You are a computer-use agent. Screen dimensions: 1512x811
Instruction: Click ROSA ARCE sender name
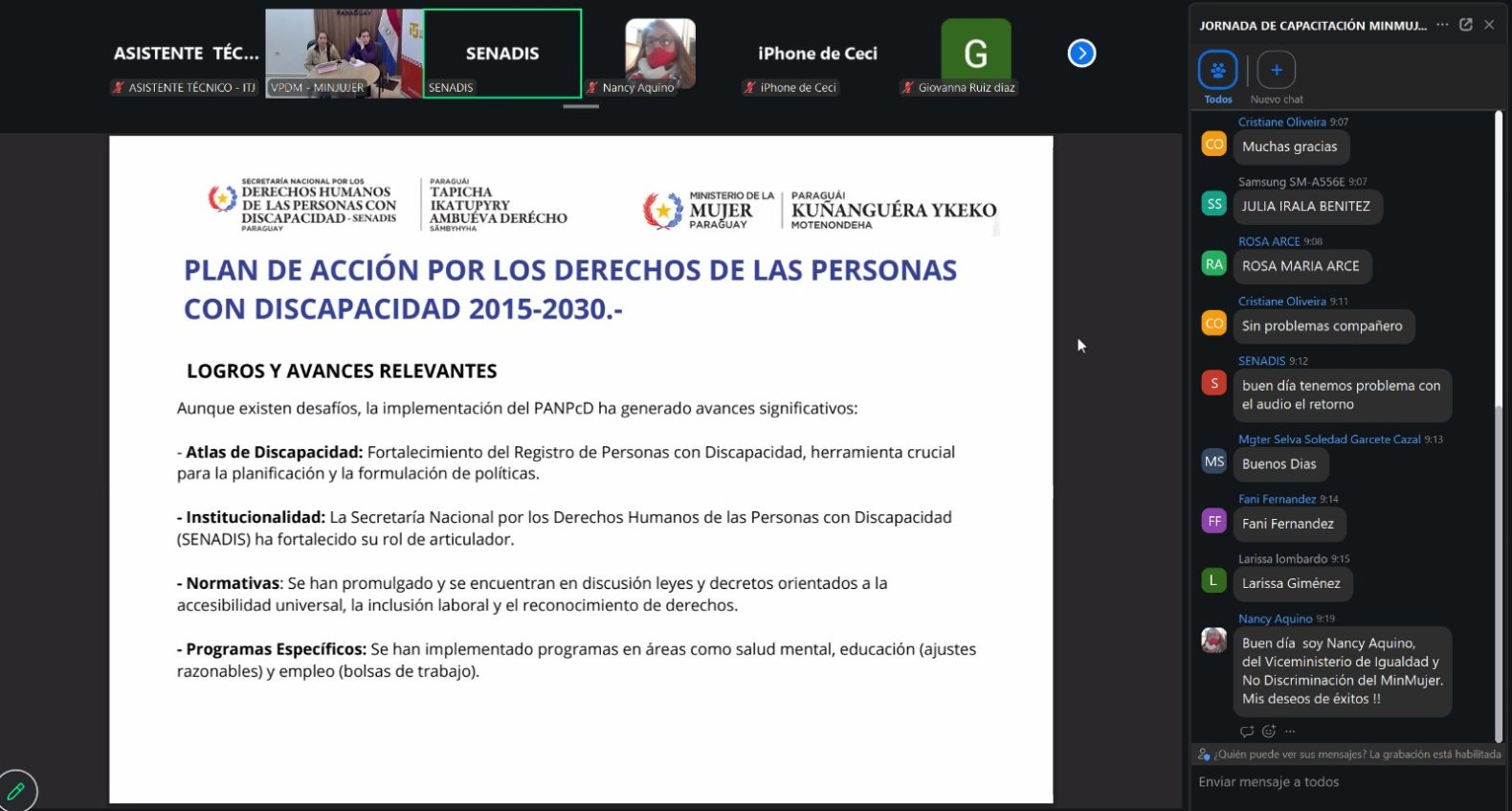tap(1269, 241)
